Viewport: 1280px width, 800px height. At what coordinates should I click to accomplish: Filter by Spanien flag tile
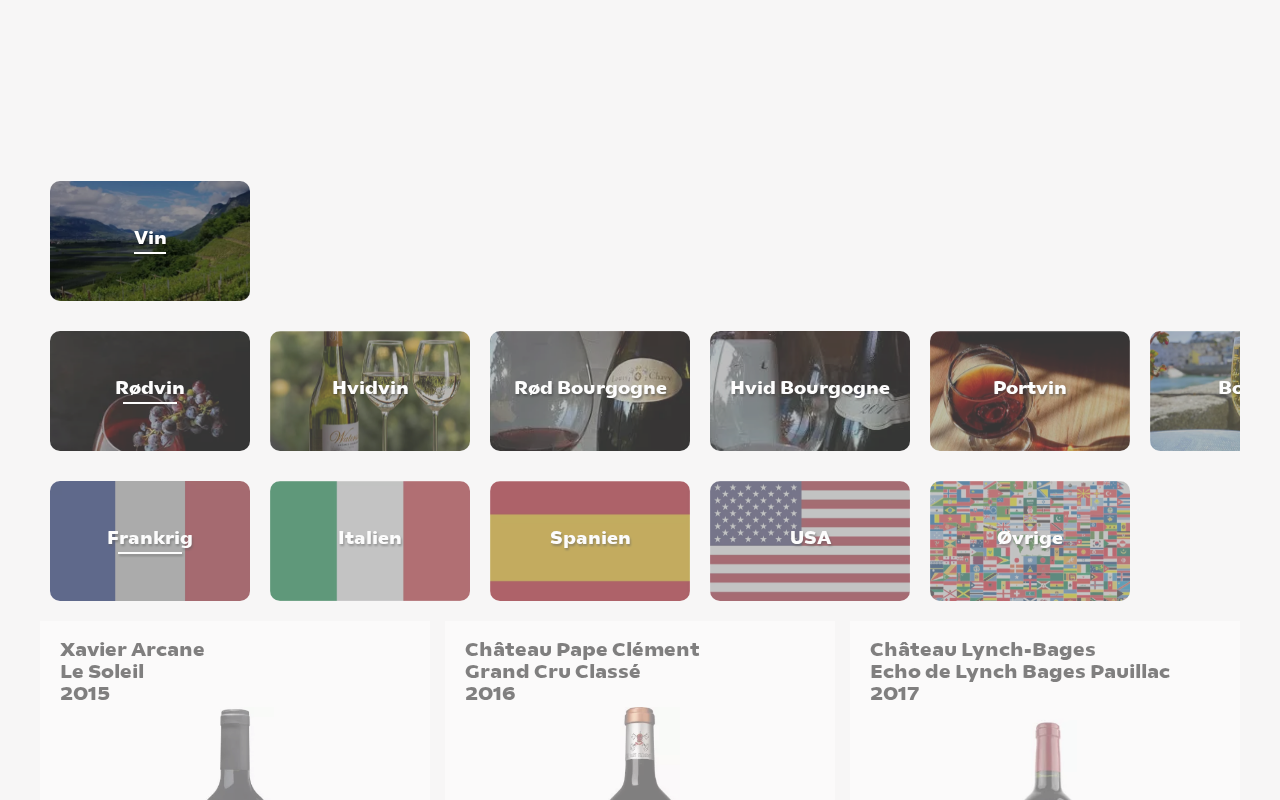(x=590, y=541)
